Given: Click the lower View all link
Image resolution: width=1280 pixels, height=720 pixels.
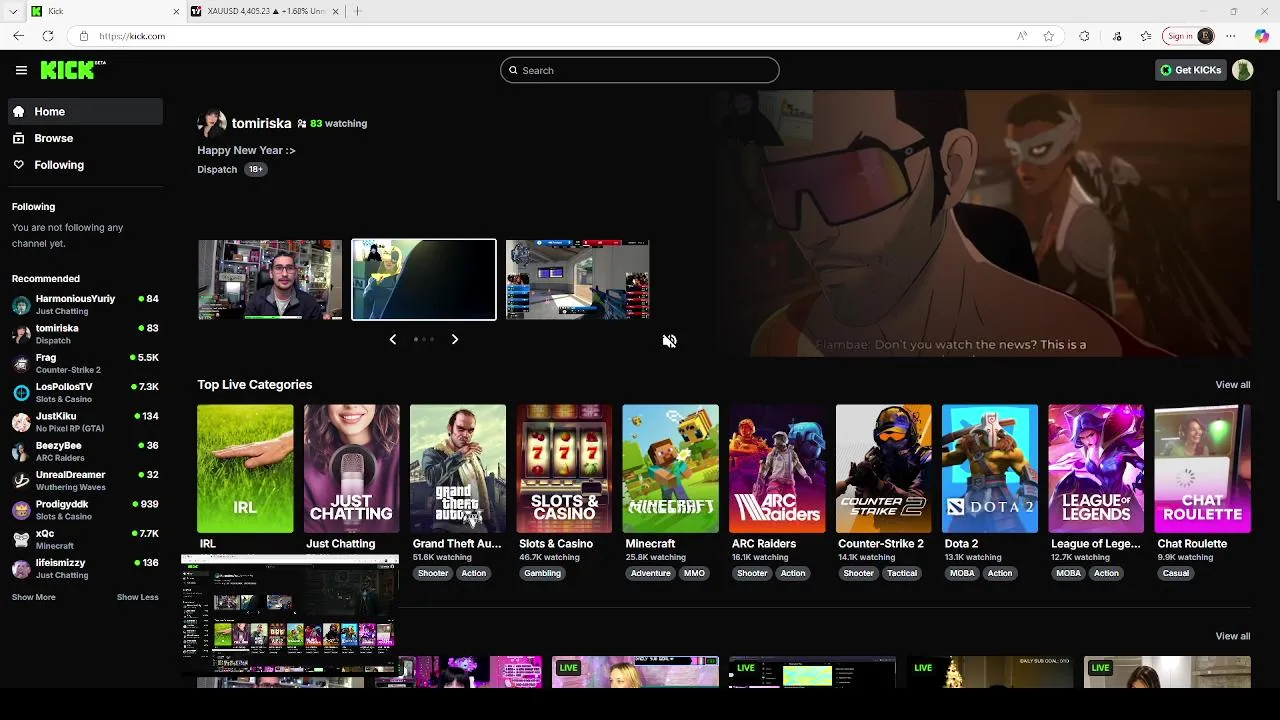Looking at the screenshot, I should coord(1232,636).
